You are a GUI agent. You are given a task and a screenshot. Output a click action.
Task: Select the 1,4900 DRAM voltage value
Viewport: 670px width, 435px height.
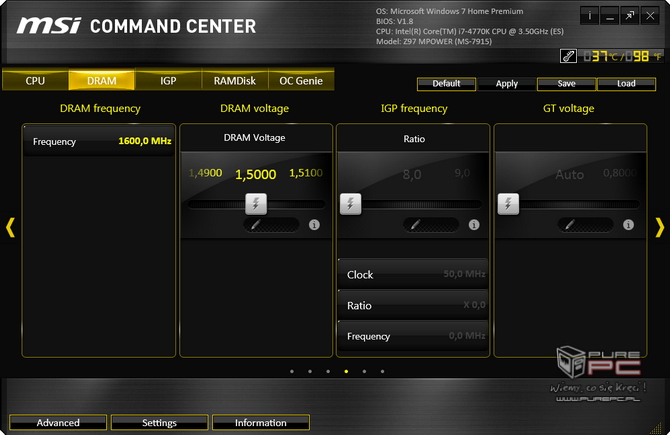[x=206, y=173]
